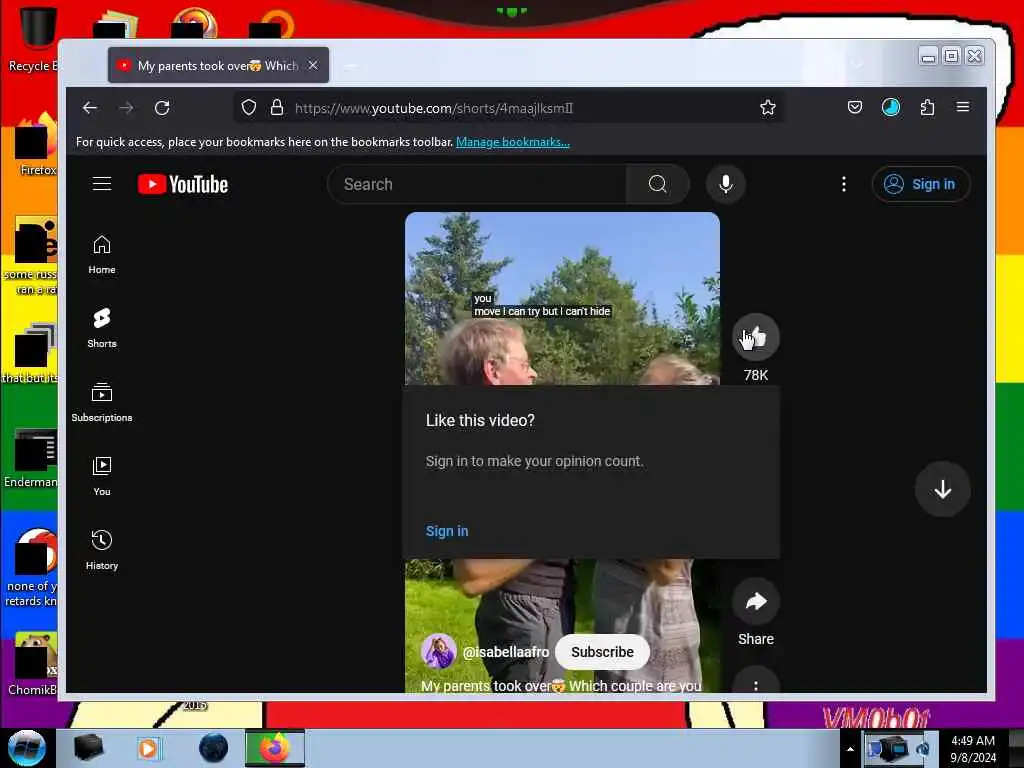The height and width of the screenshot is (768, 1024).
Task: Open the Recycle Bin desktop icon
Action: click(33, 39)
